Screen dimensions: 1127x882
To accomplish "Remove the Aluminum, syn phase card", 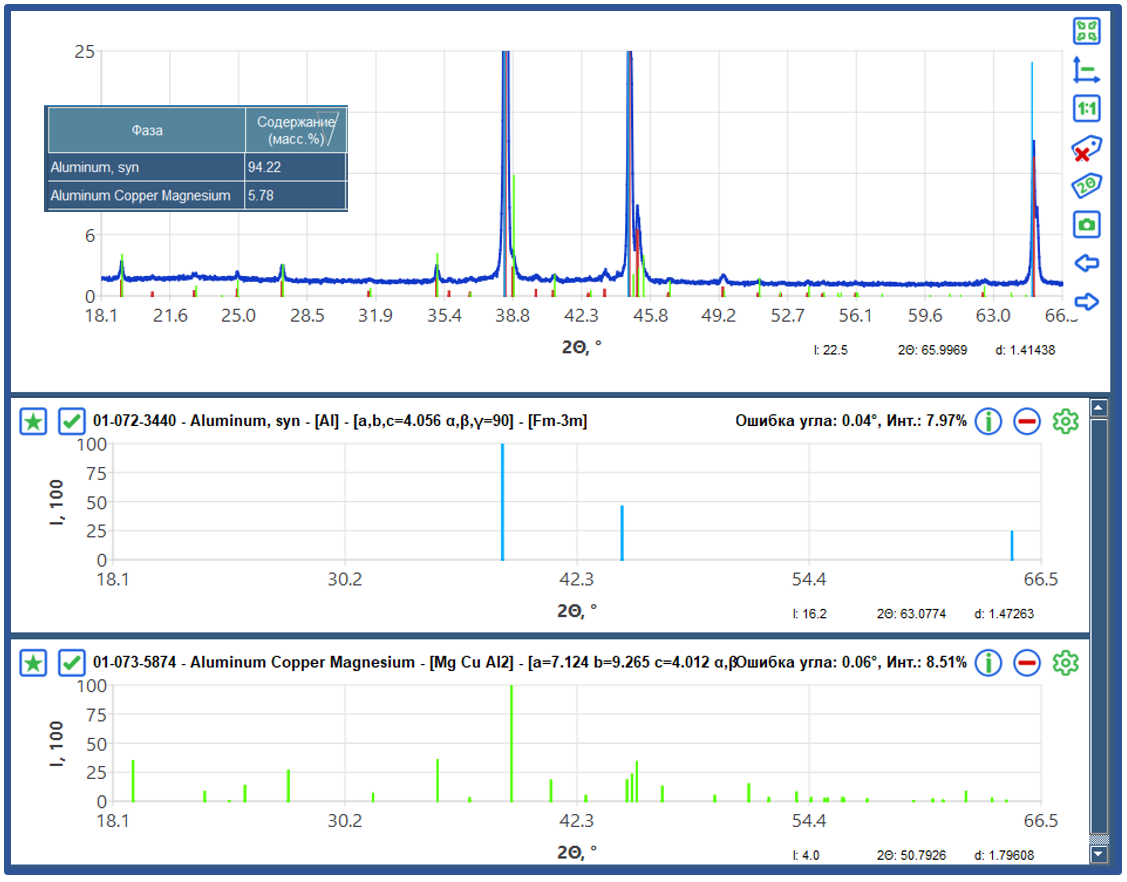I will (x=1027, y=421).
